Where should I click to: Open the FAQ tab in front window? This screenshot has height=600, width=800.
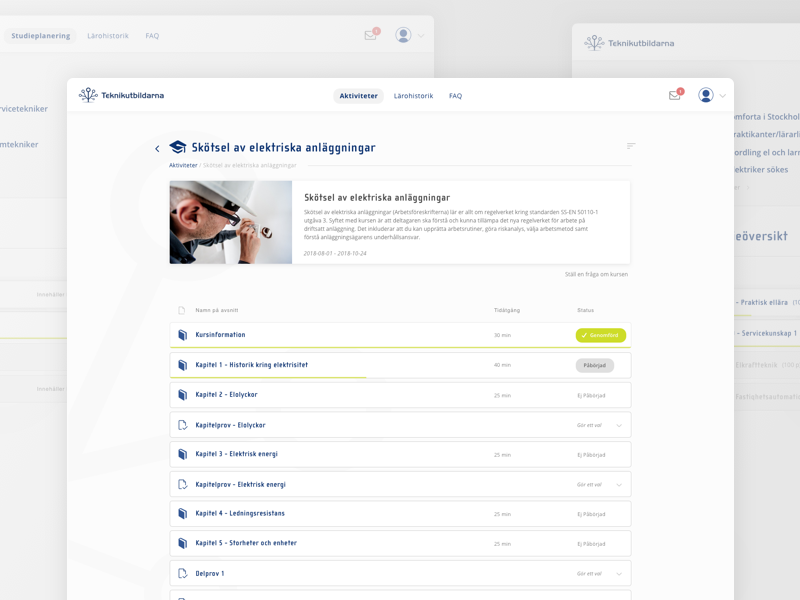(455, 96)
